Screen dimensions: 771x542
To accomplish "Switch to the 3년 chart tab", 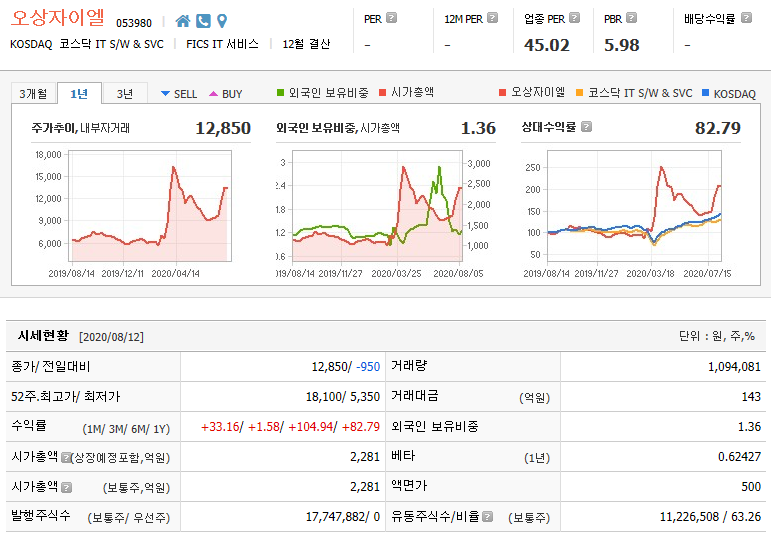I will (x=125, y=93).
